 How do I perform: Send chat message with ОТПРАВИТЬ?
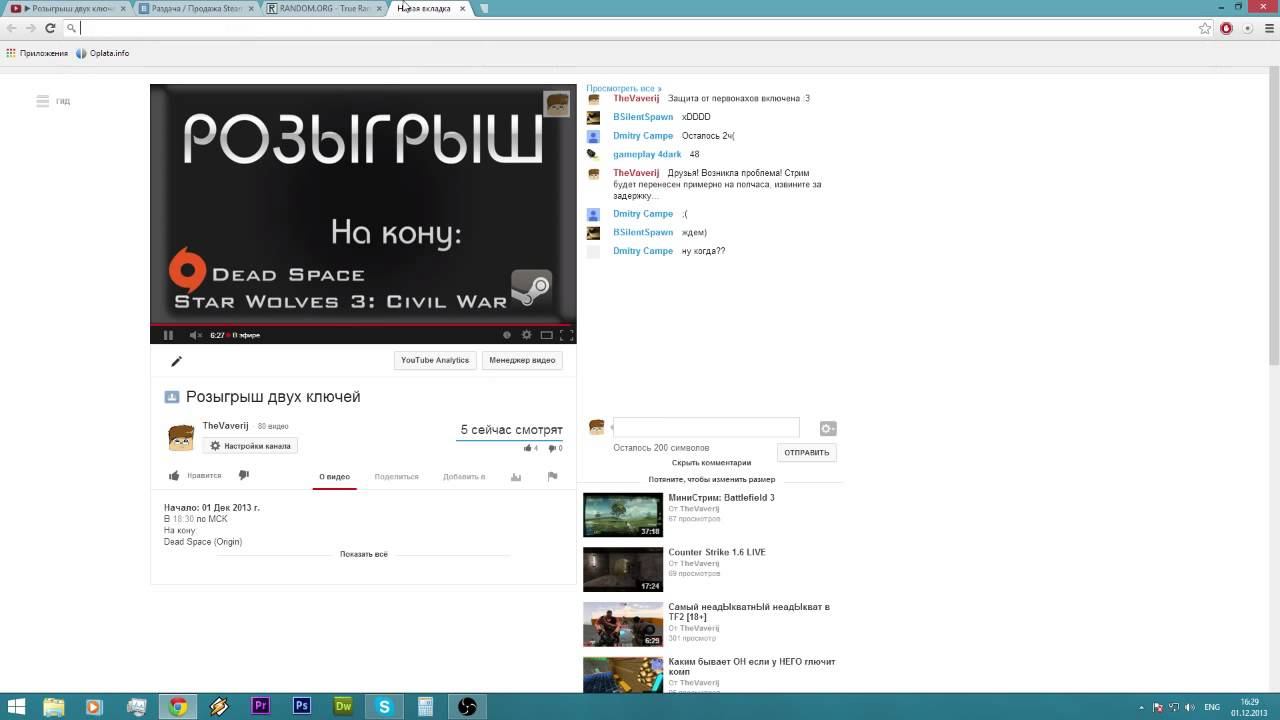click(806, 453)
